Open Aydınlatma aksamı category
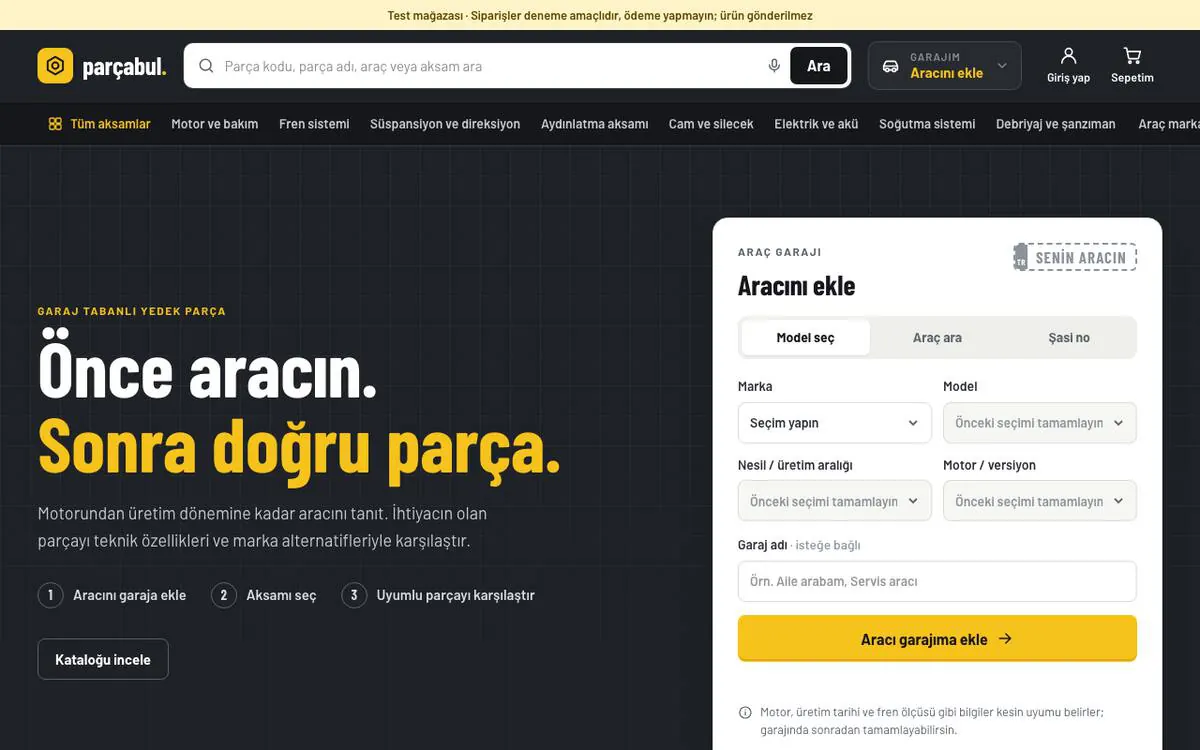Viewport: 1200px width, 750px height. tap(595, 124)
